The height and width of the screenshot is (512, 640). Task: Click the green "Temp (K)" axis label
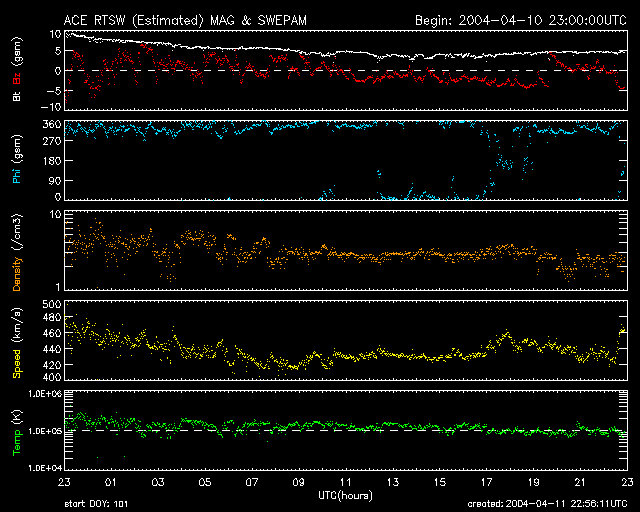[x=17, y=433]
